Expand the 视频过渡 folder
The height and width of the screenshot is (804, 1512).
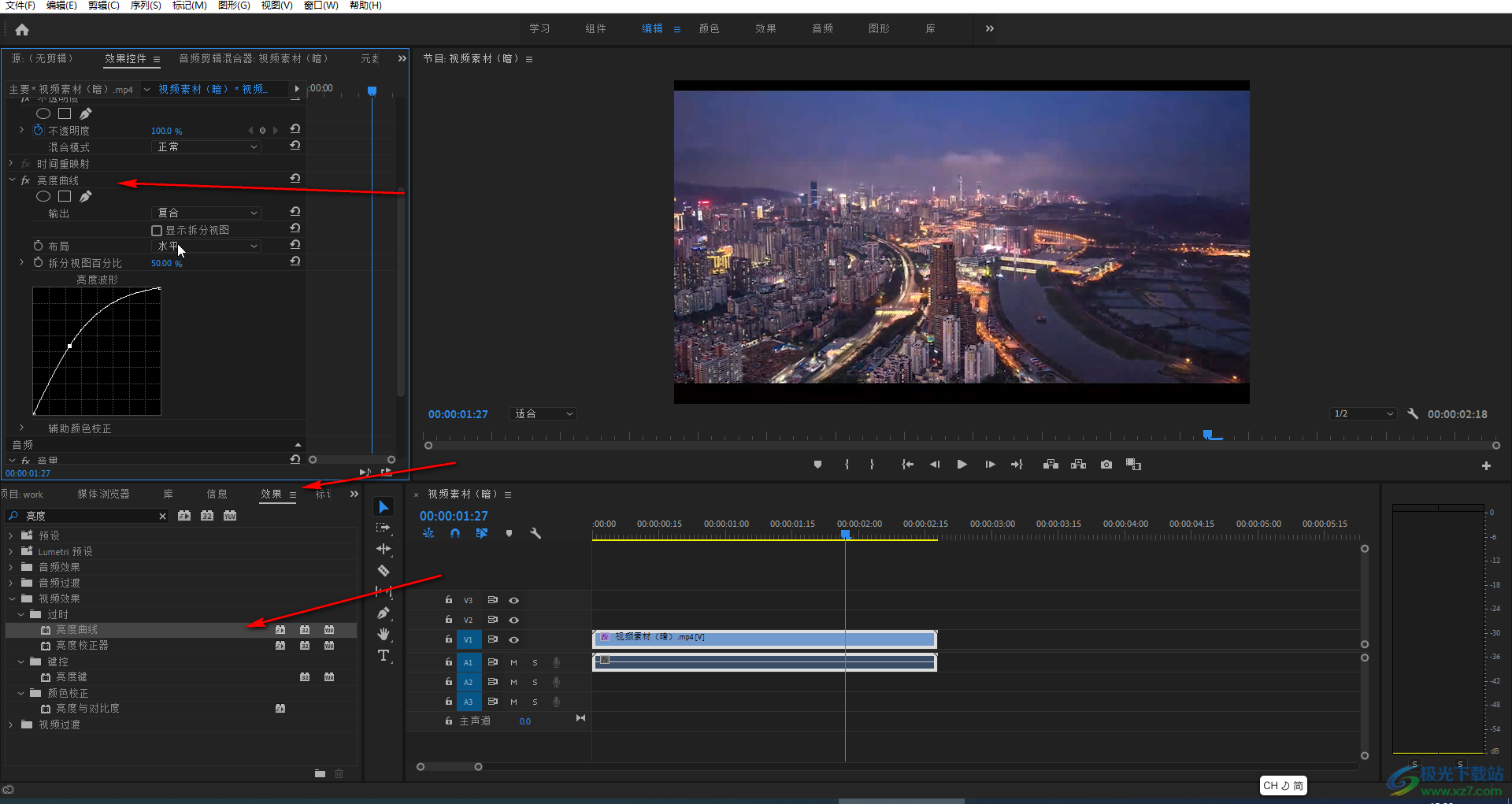(10, 724)
